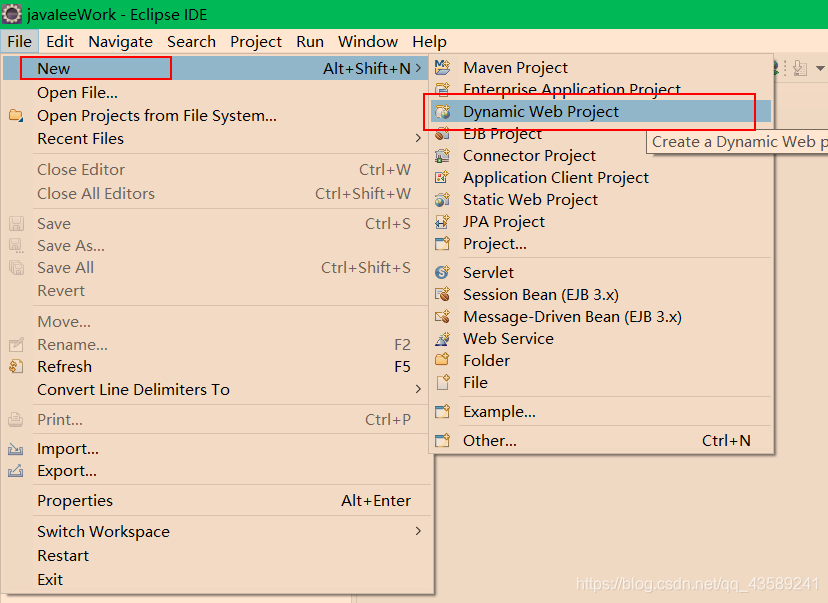Image resolution: width=828 pixels, height=603 pixels.
Task: Select Restart from File menu
Action: click(x=216, y=555)
